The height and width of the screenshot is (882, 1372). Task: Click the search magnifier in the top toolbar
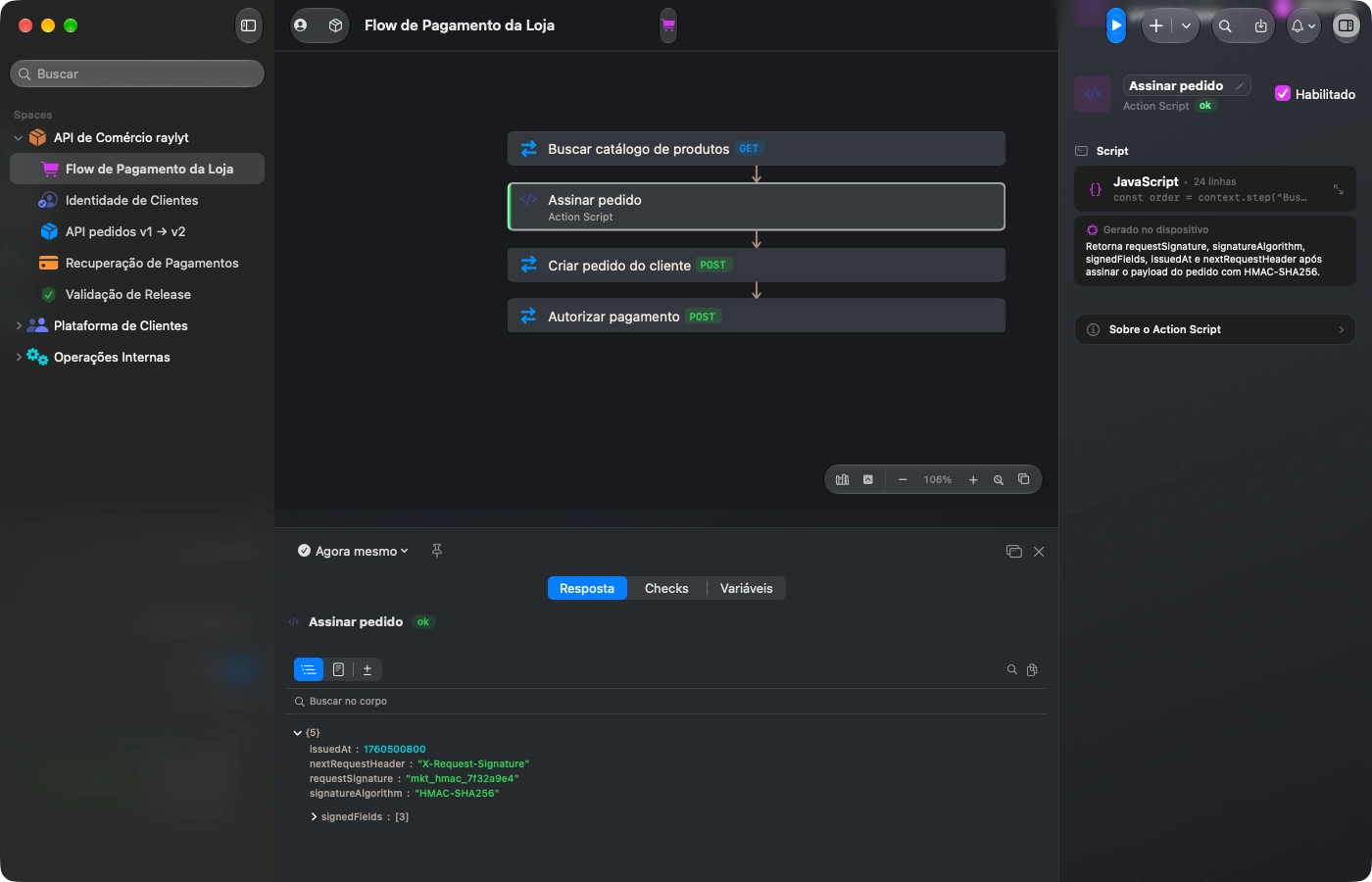[1225, 26]
